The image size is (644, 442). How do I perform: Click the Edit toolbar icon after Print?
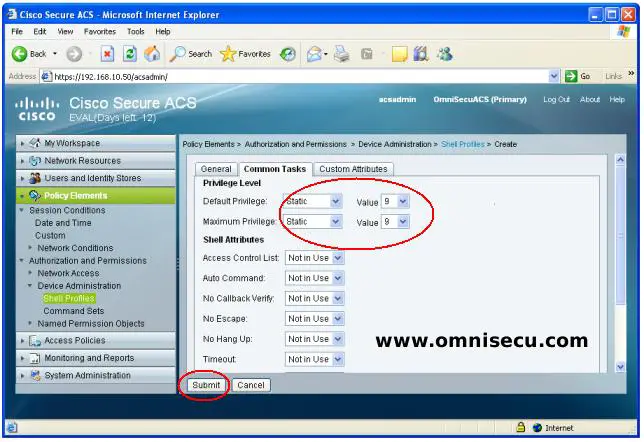click(366, 54)
